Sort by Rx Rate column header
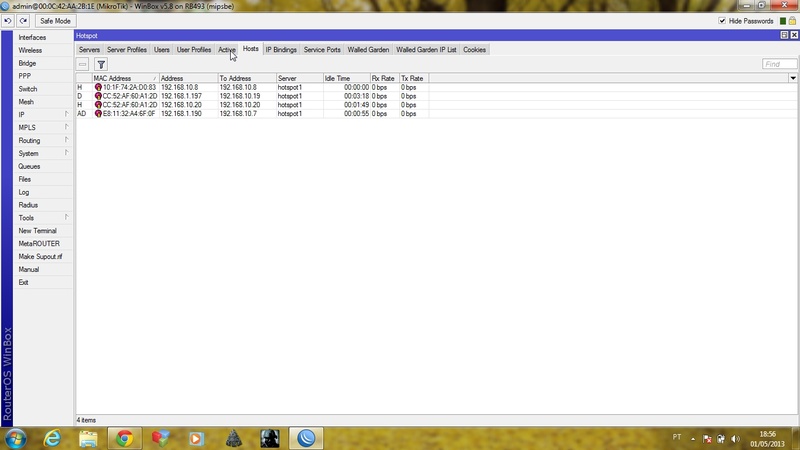Viewport: 800px width, 450px height. coord(385,78)
